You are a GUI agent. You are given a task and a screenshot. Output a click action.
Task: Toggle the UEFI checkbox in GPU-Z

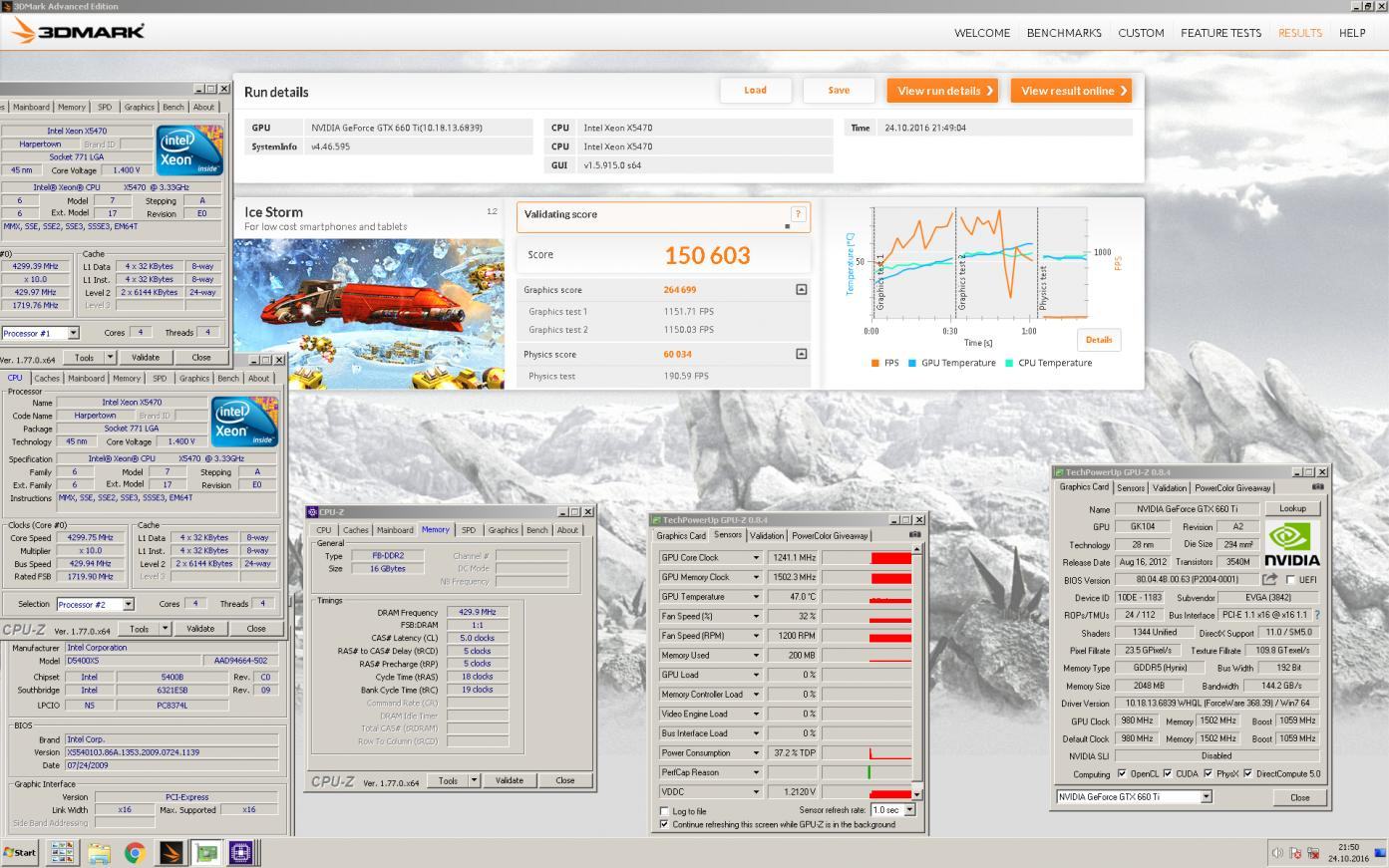tap(1290, 579)
